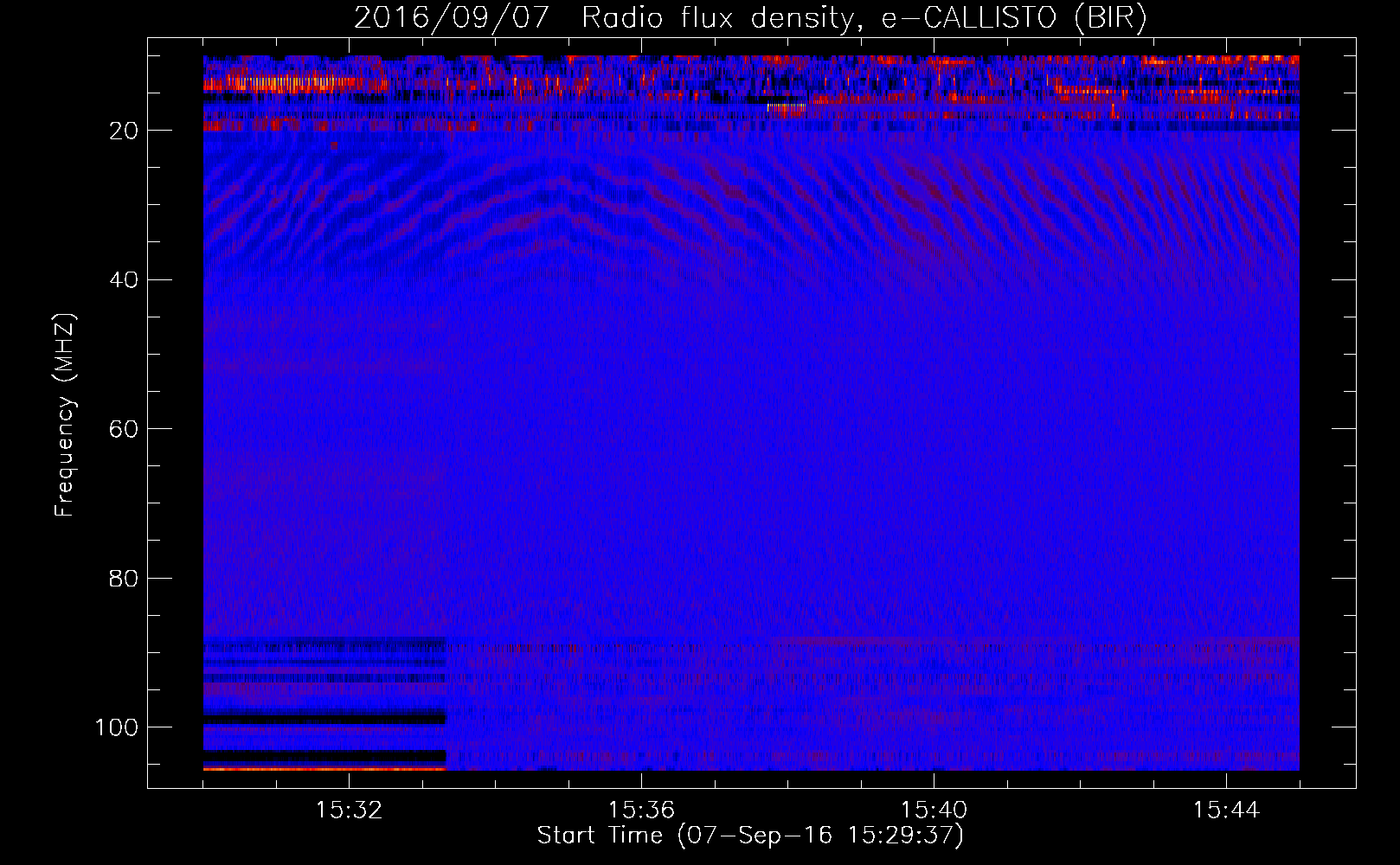The width and height of the screenshot is (1400, 865).
Task: Click the 15:32 time tick label
Action: [x=349, y=811]
